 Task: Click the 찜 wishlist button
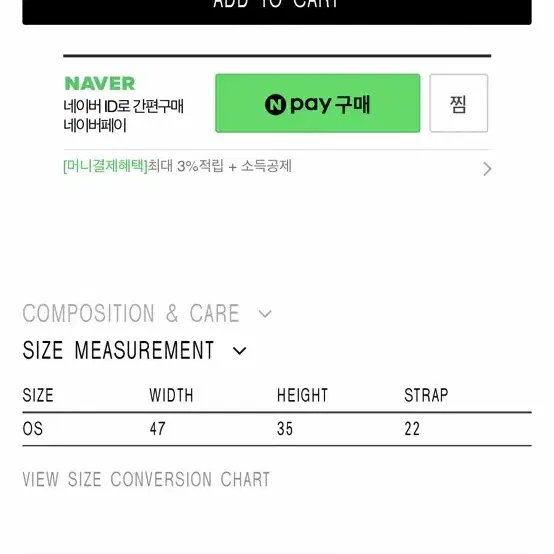coord(459,103)
